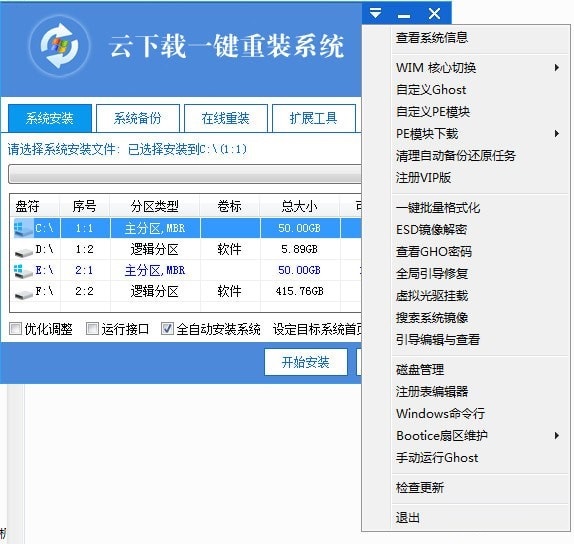
Task: Minimize the reinstall tool window
Action: 404,15
